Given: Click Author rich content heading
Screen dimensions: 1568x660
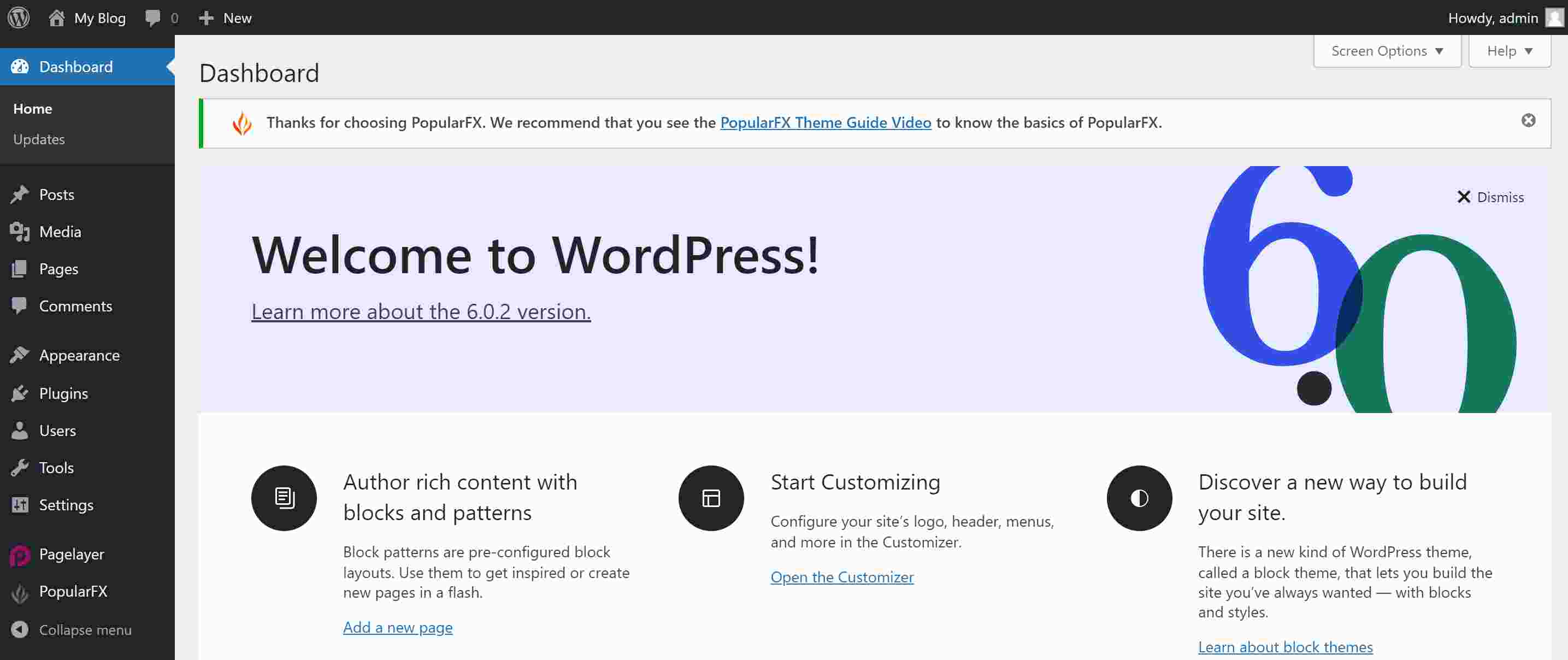Looking at the screenshot, I should [460, 497].
